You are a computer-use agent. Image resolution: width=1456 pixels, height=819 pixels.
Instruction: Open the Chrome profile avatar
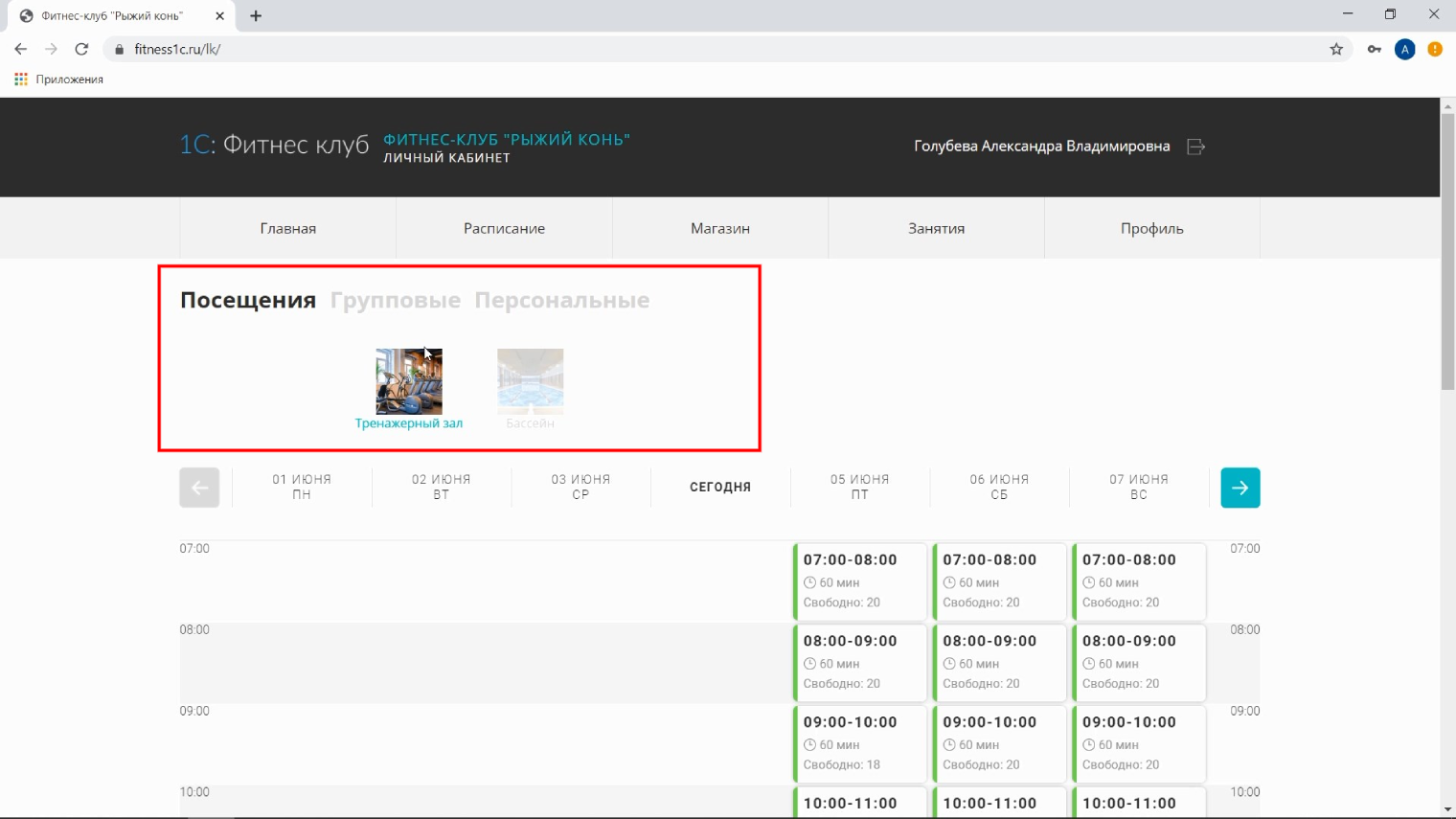click(x=1405, y=49)
